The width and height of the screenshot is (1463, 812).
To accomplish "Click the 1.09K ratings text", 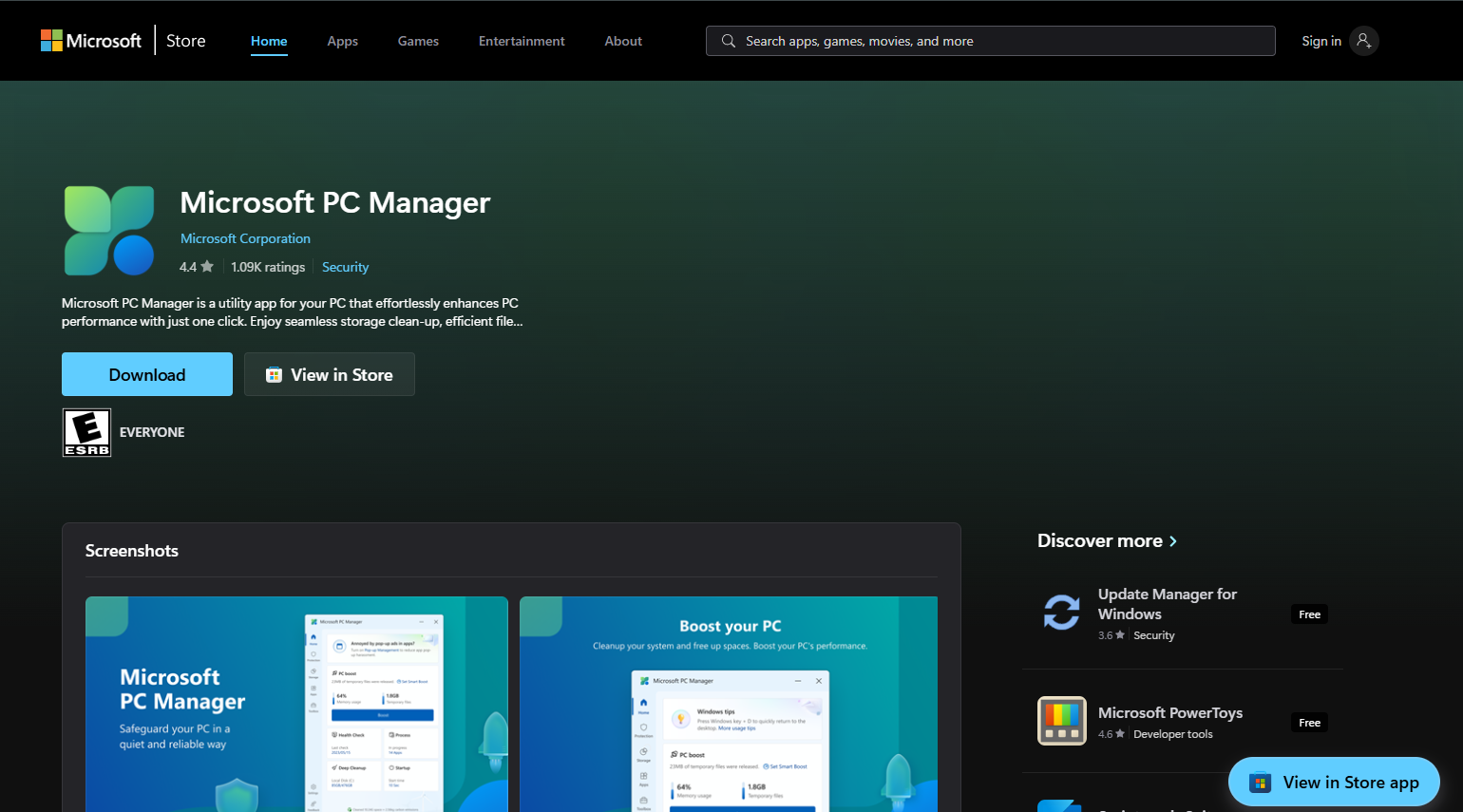I will 268,267.
